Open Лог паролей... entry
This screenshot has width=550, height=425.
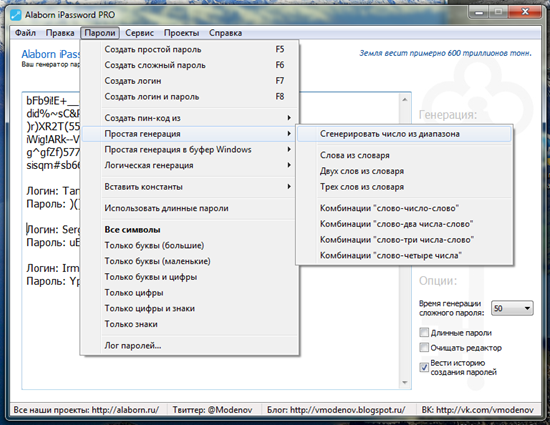pos(190,346)
